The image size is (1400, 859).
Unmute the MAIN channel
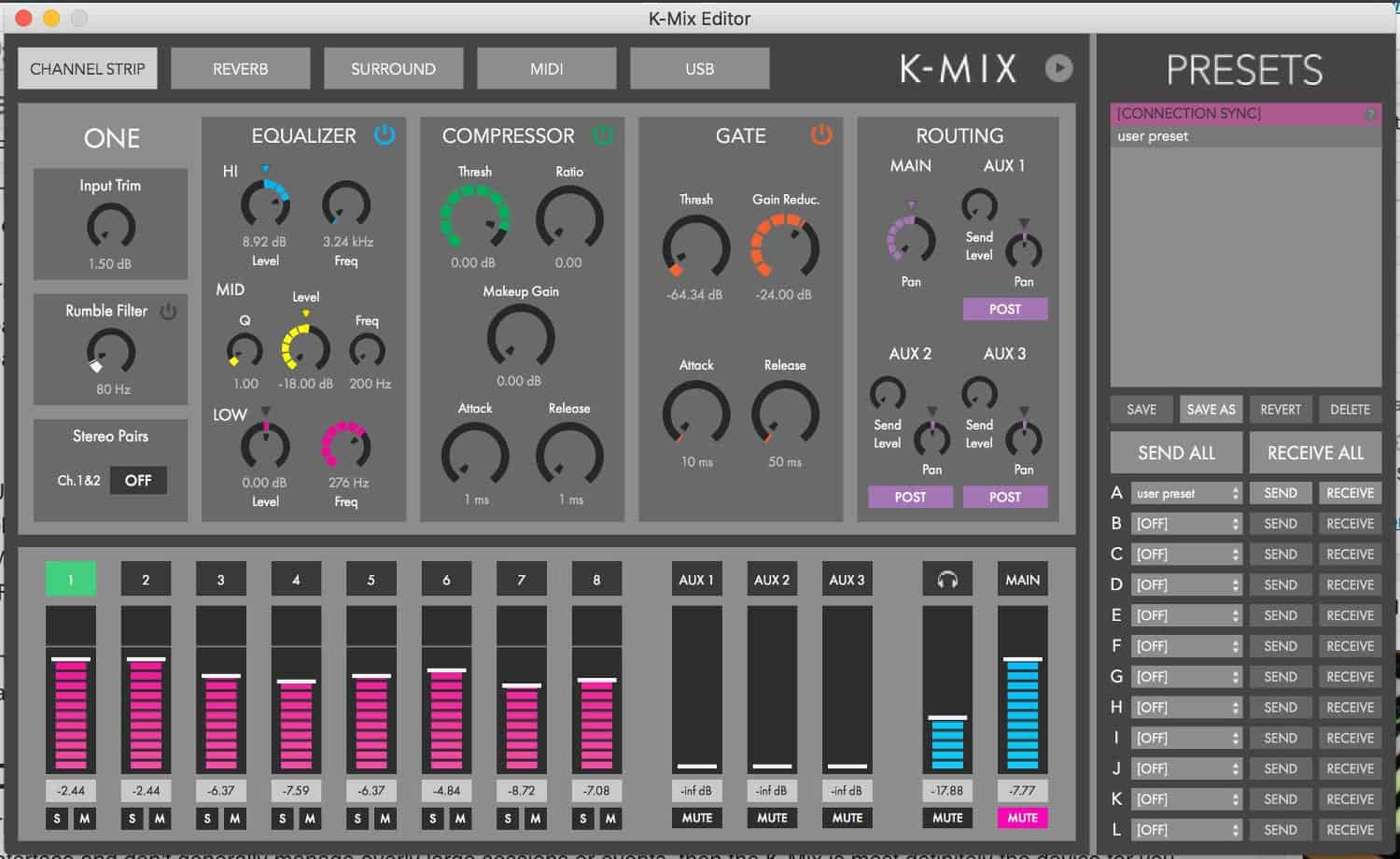(1022, 818)
